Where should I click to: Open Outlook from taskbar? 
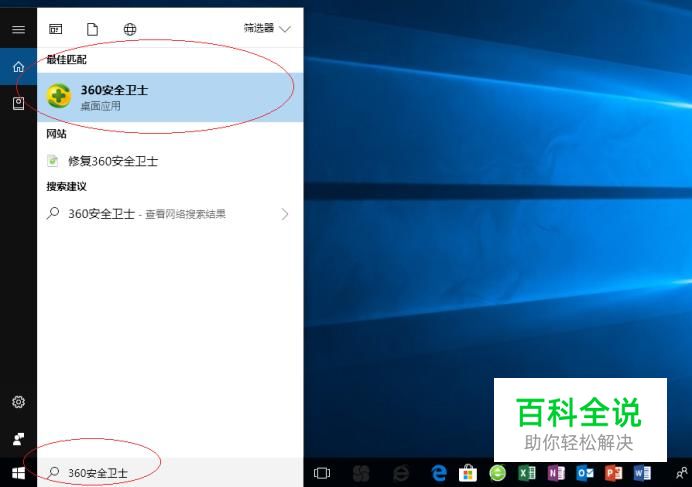click(x=585, y=473)
